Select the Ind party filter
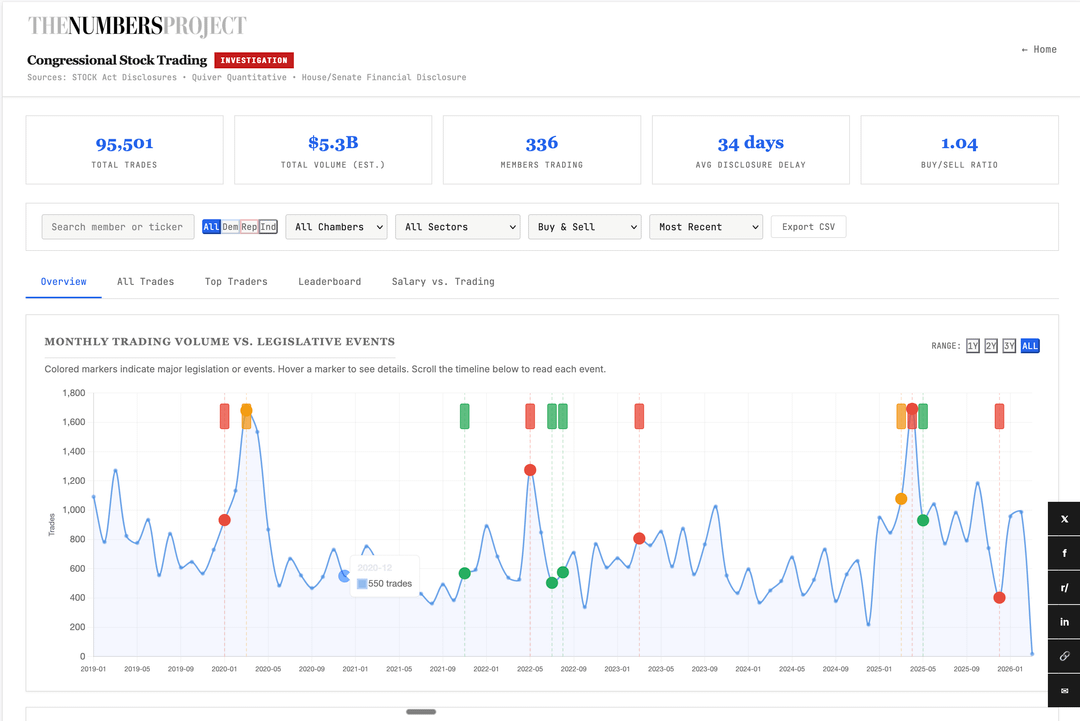Screen dimensions: 1080x721 pos(268,227)
